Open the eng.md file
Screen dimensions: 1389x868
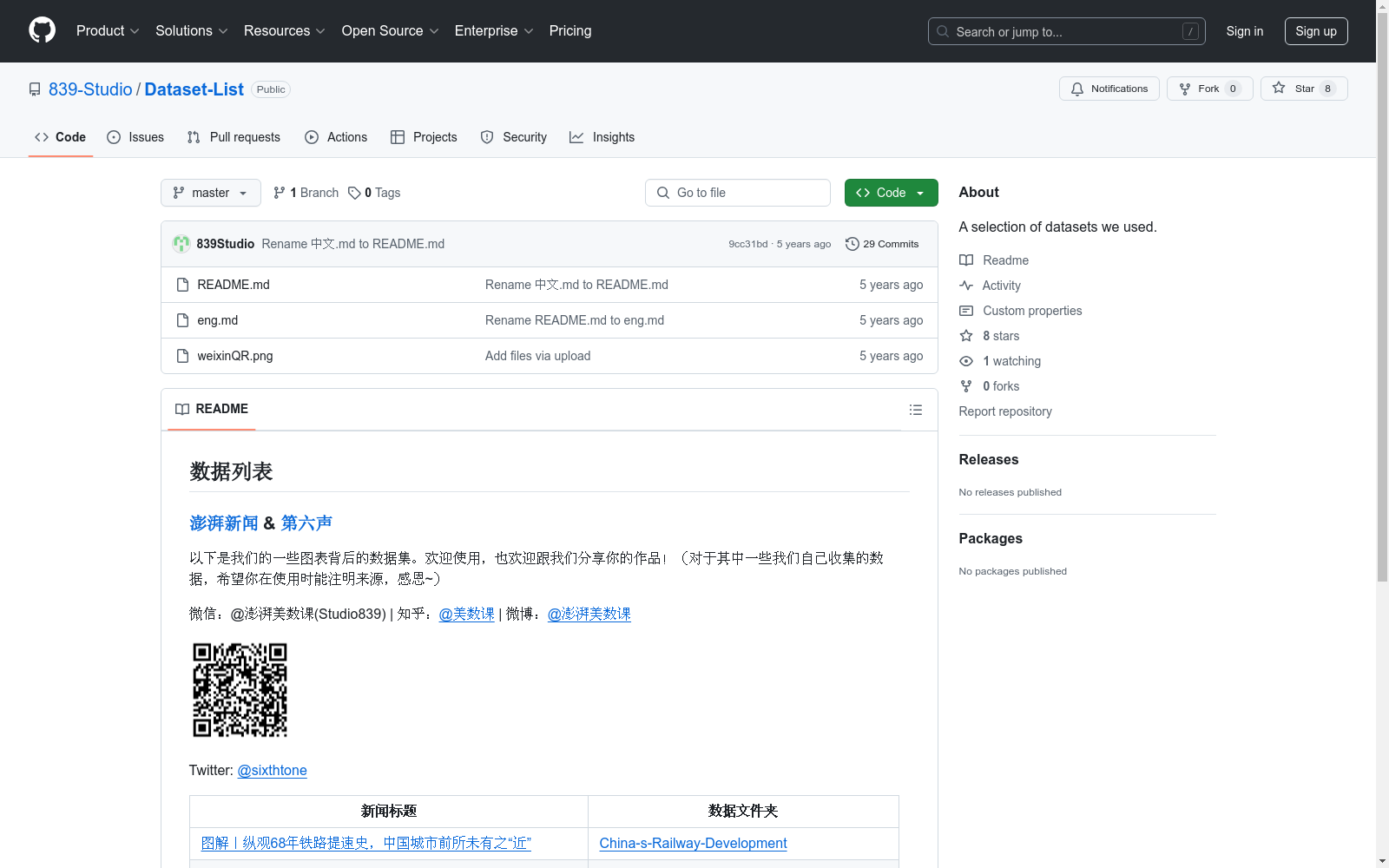(218, 320)
